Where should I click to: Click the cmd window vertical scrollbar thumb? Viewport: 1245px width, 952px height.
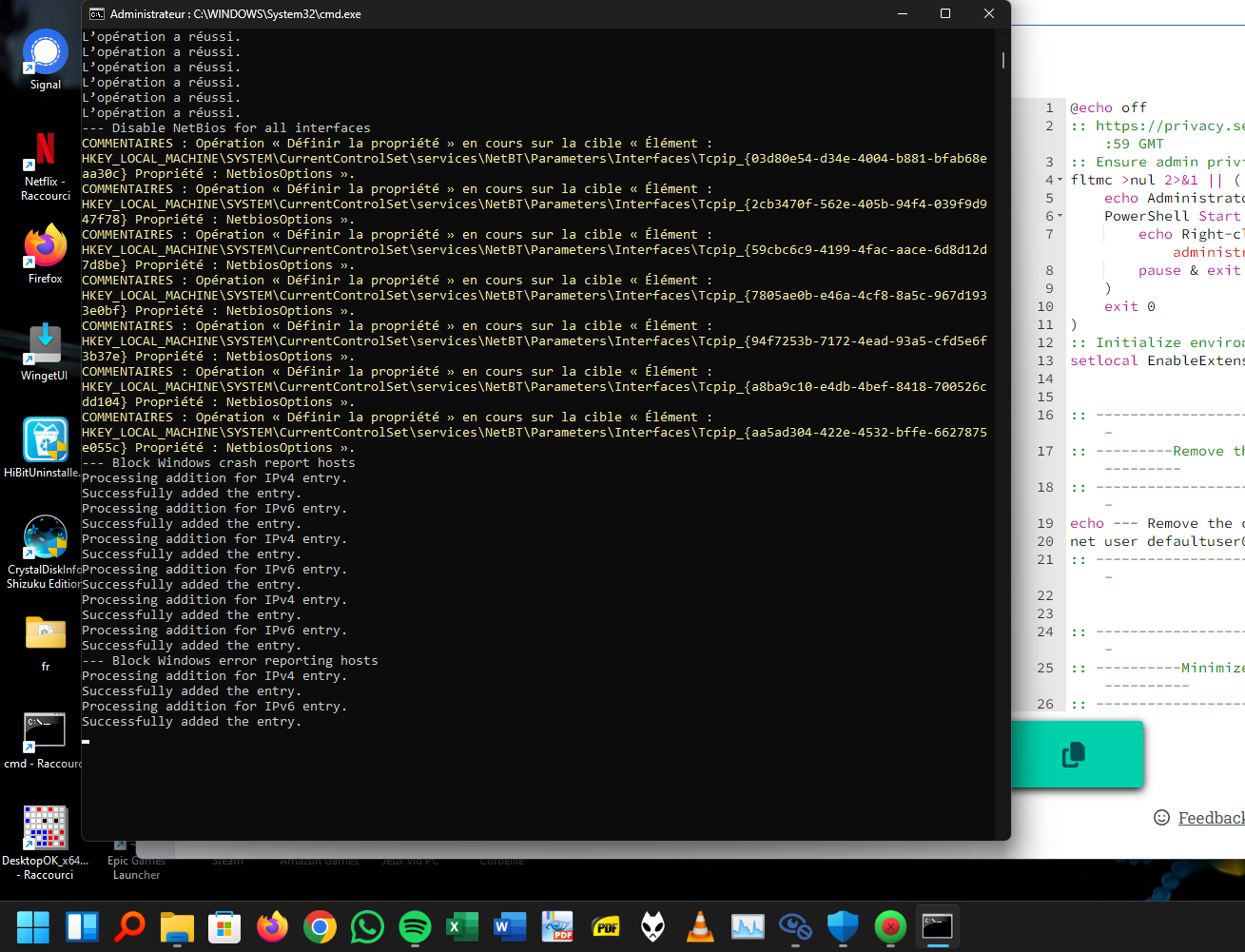[1002, 59]
